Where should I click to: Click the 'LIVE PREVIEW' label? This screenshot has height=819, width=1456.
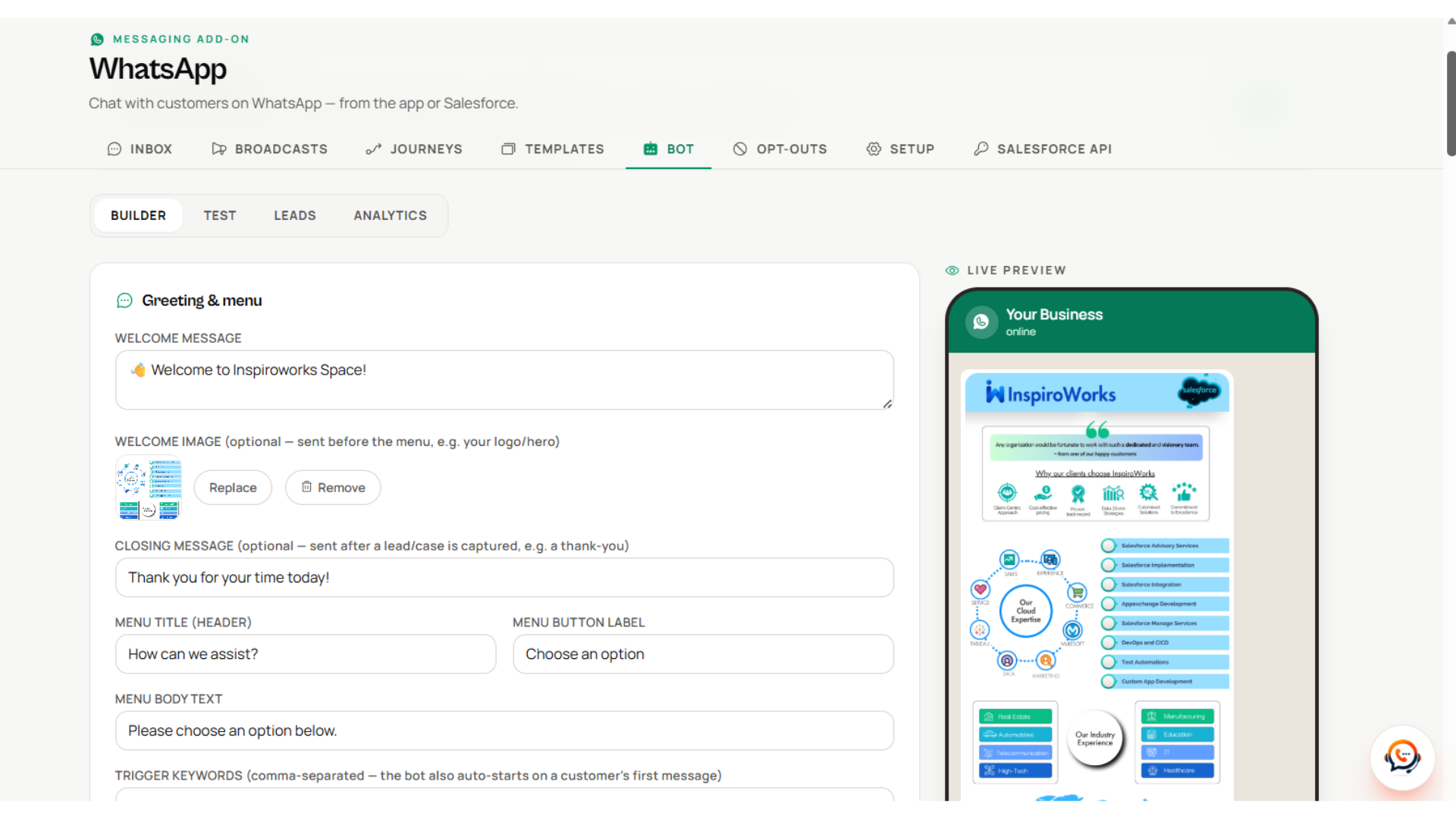(1016, 271)
